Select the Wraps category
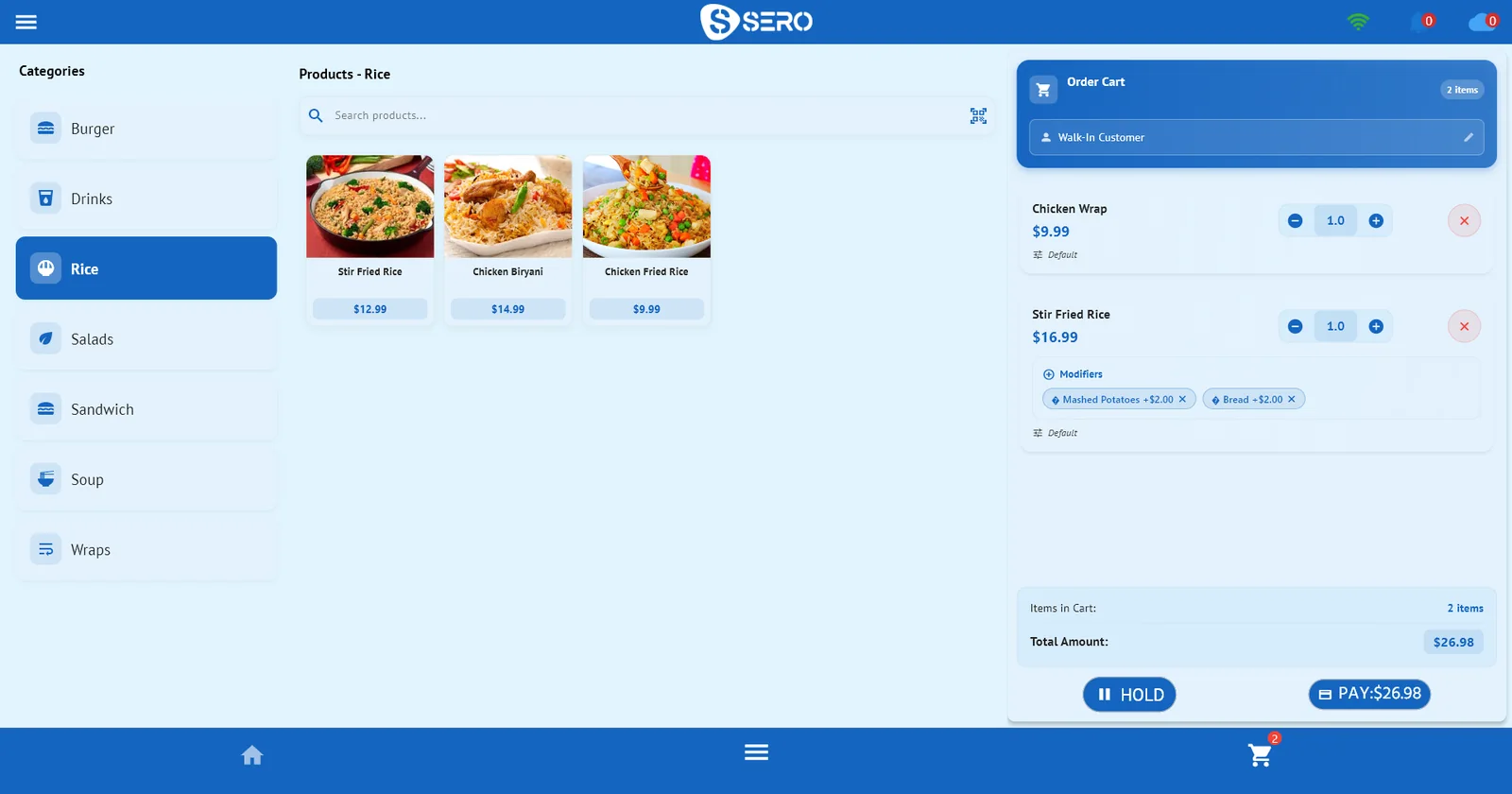Viewport: 1512px width, 794px height. [x=146, y=549]
